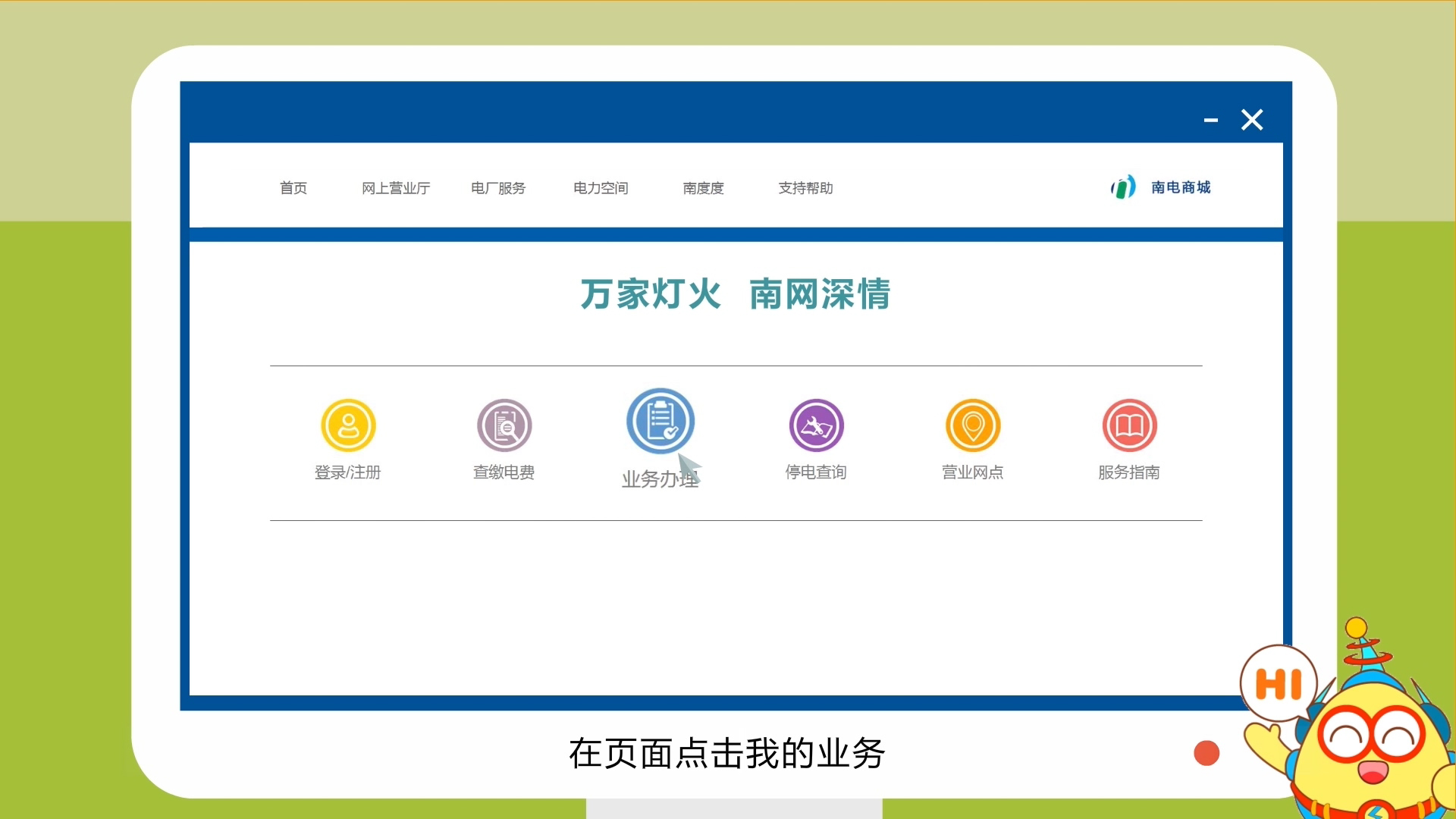Click the HI speech bubble mascot
The width and height of the screenshot is (1456, 819).
(x=1279, y=683)
